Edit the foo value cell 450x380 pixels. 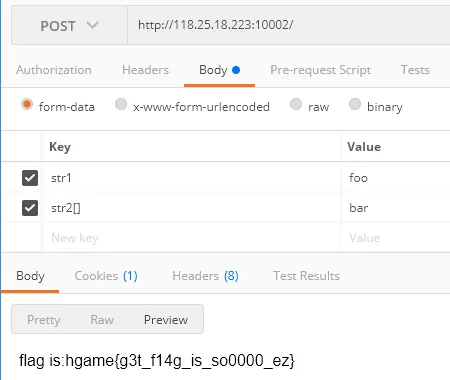click(x=396, y=178)
